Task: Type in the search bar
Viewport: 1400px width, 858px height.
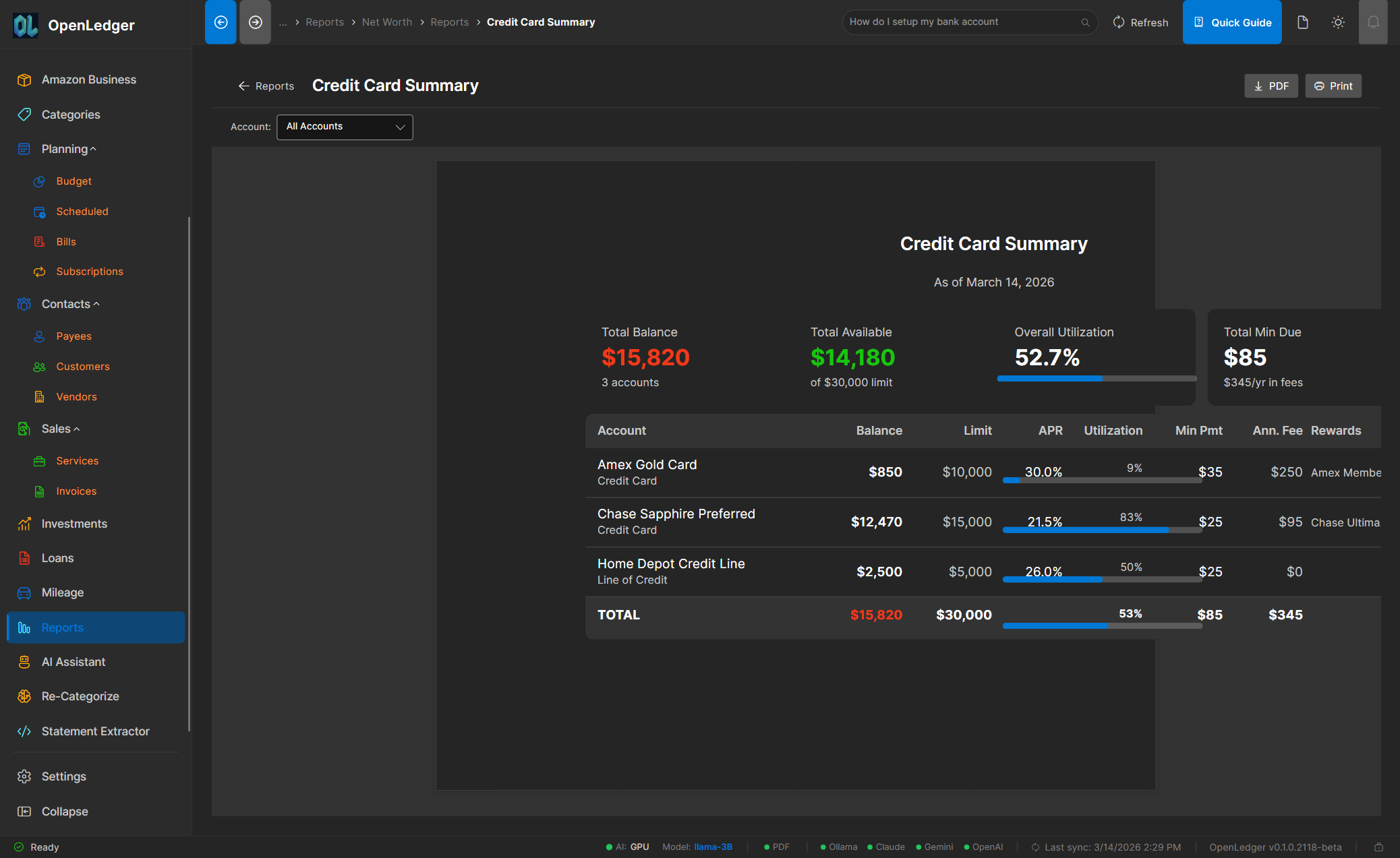Action: pos(964,22)
